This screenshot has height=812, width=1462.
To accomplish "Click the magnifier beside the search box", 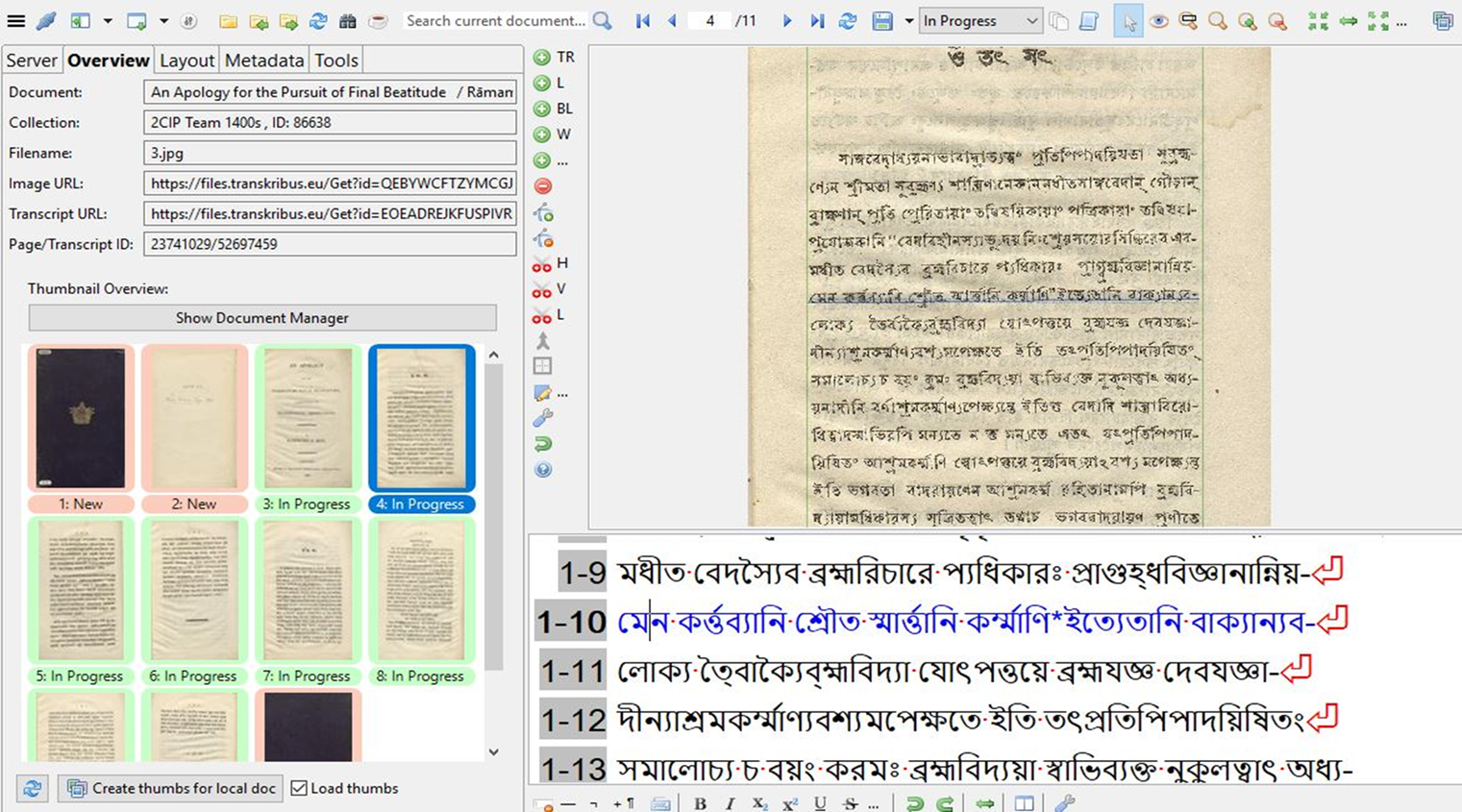I will point(603,20).
